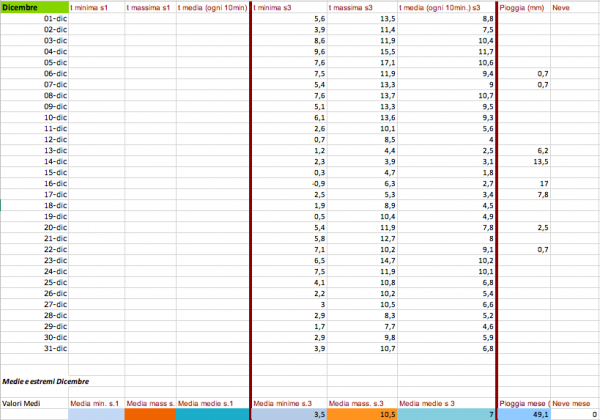This screenshot has height=420, width=600.
Task: Select rainfall value 0,7 on 06-dic
Action: click(x=524, y=73)
